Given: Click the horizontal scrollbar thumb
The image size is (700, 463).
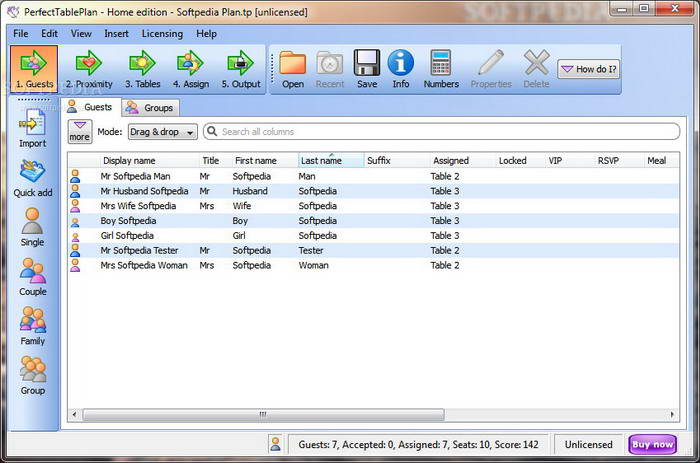Looking at the screenshot, I should 263,414.
